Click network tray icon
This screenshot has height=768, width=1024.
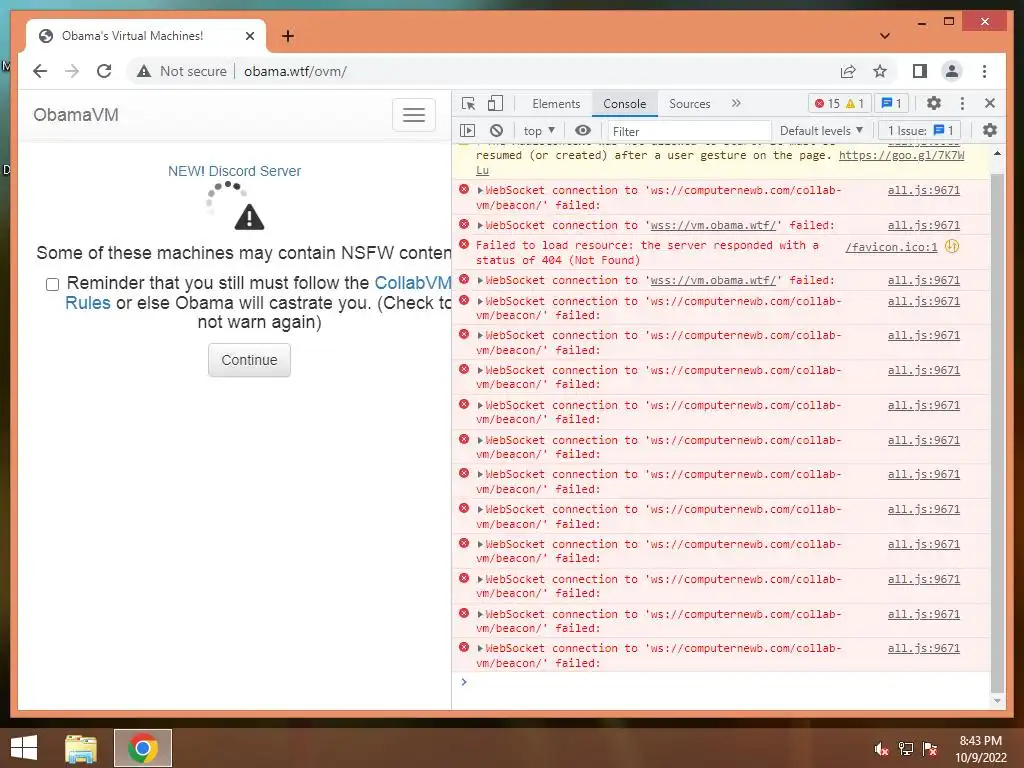(906, 749)
